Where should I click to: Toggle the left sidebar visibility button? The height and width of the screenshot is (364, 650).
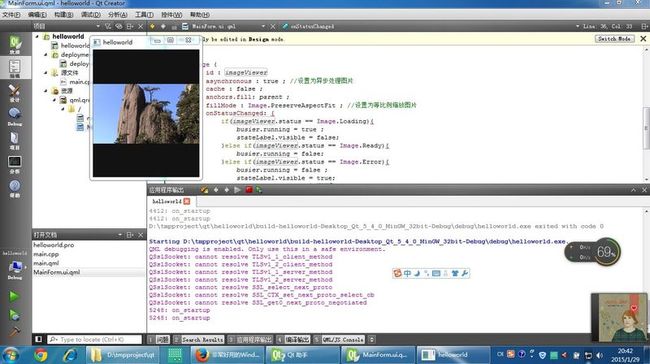[x=38, y=340]
